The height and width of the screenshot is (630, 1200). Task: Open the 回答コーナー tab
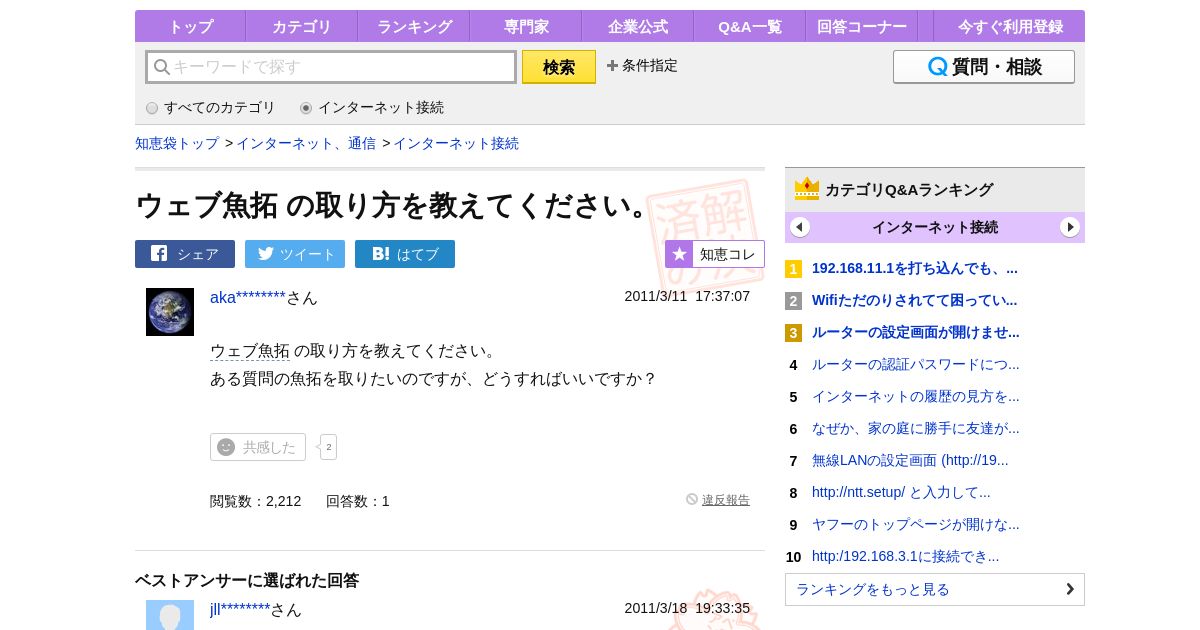pyautogui.click(x=862, y=26)
